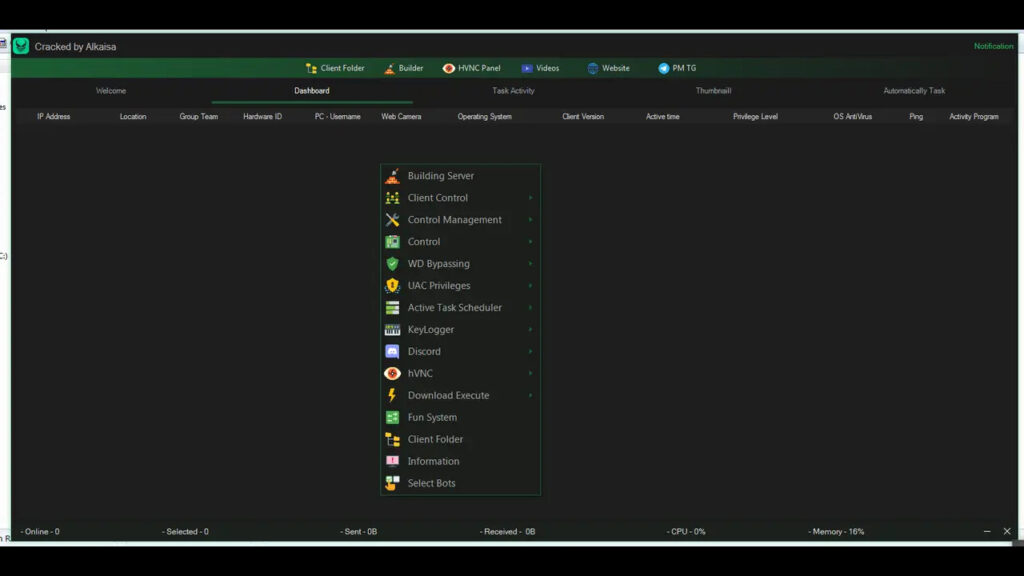Sort by the Group Team column header
Image resolution: width=1024 pixels, height=576 pixels.
tap(199, 116)
